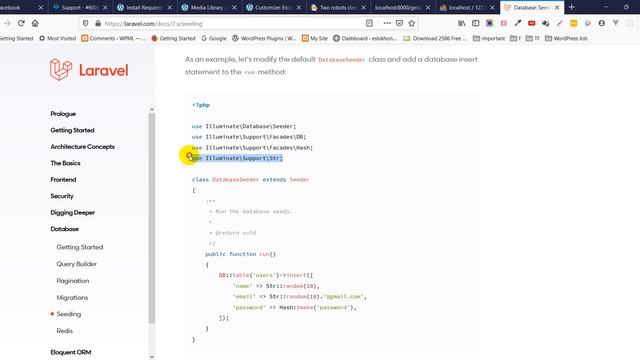Expand Security section
The image size is (640, 360).
click(62, 196)
